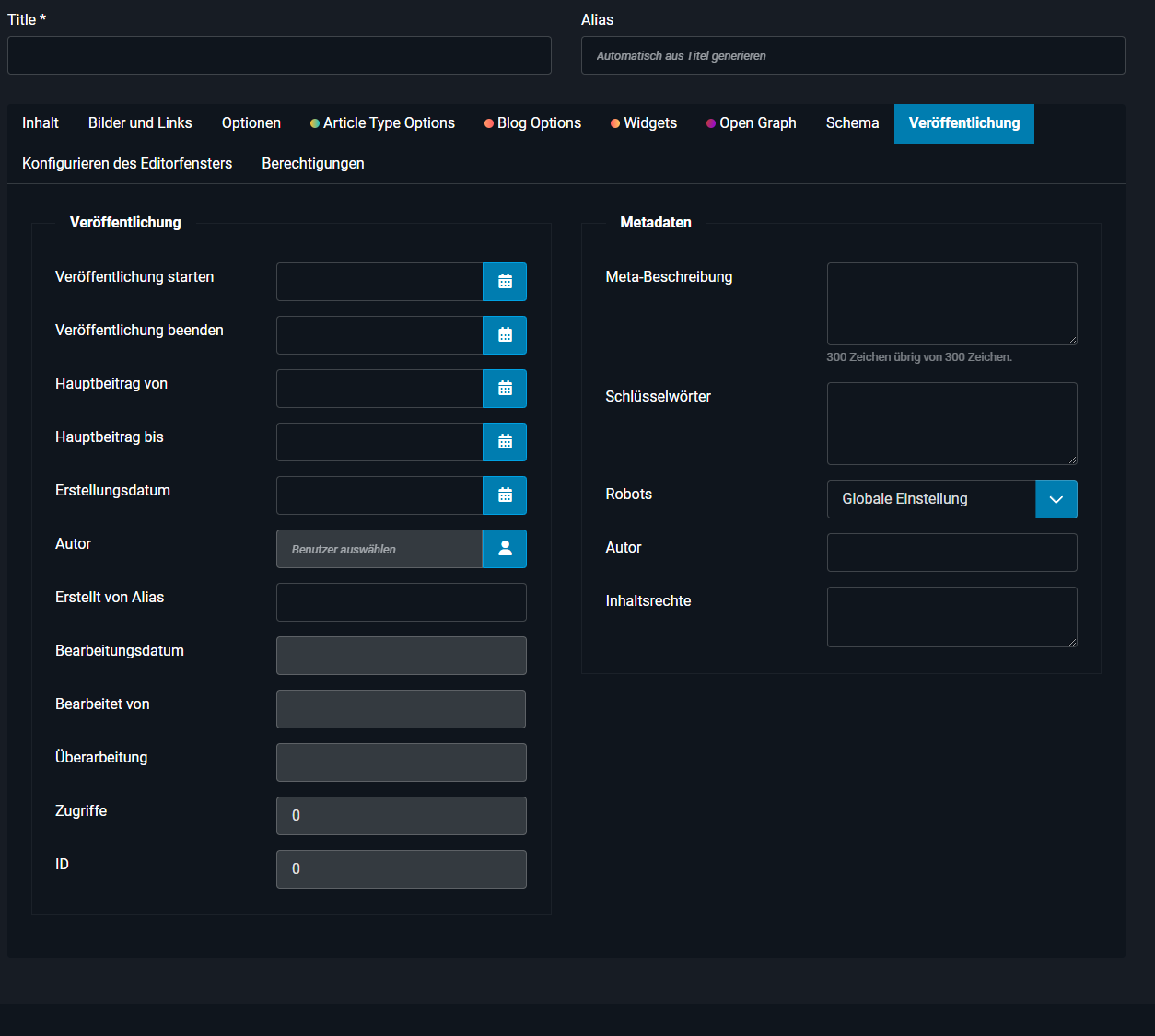The image size is (1155, 1036).
Task: Expand the Robots dropdown arrow
Action: (1056, 499)
